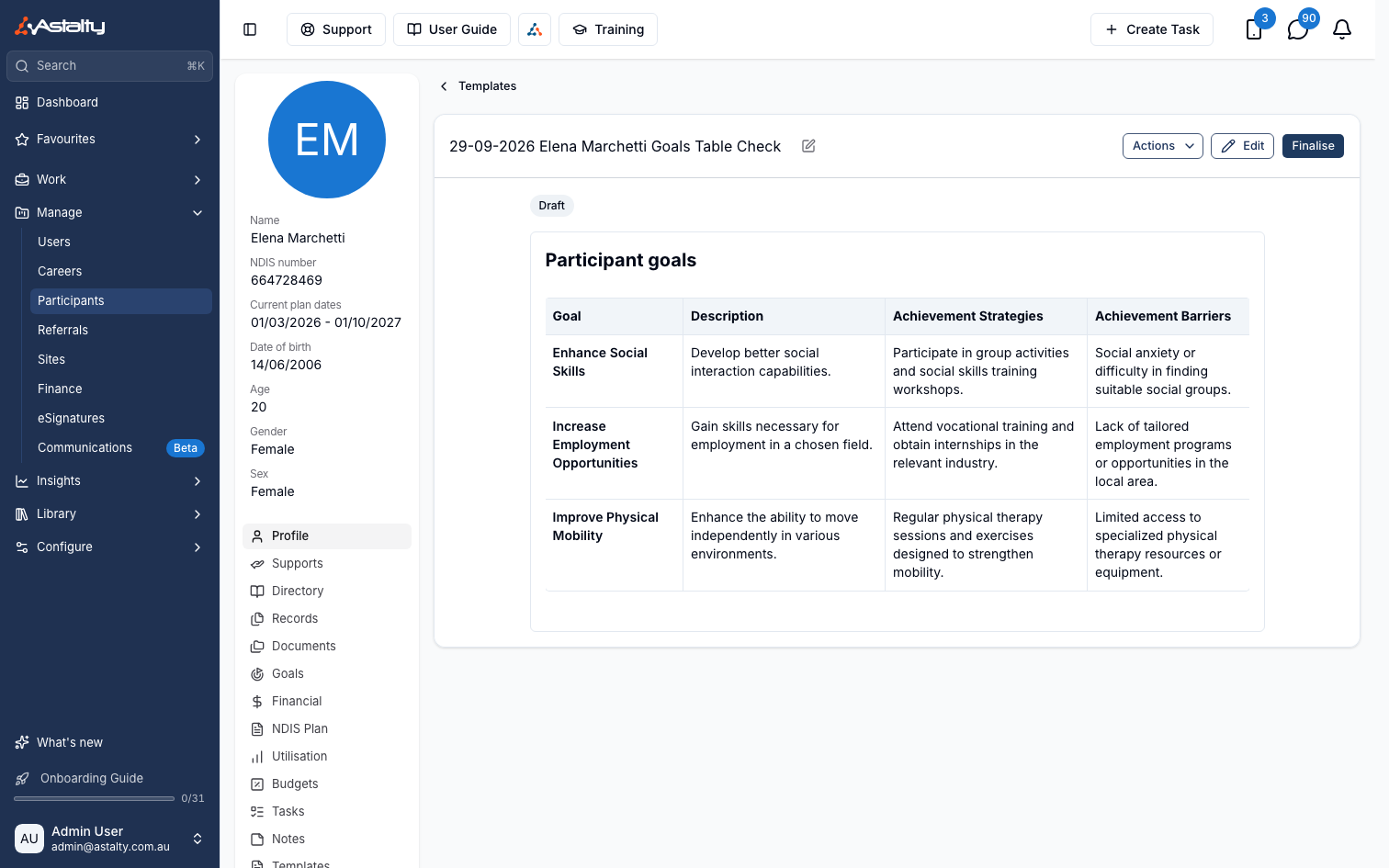Image resolution: width=1389 pixels, height=868 pixels.
Task: Open the Support link
Action: [x=336, y=29]
